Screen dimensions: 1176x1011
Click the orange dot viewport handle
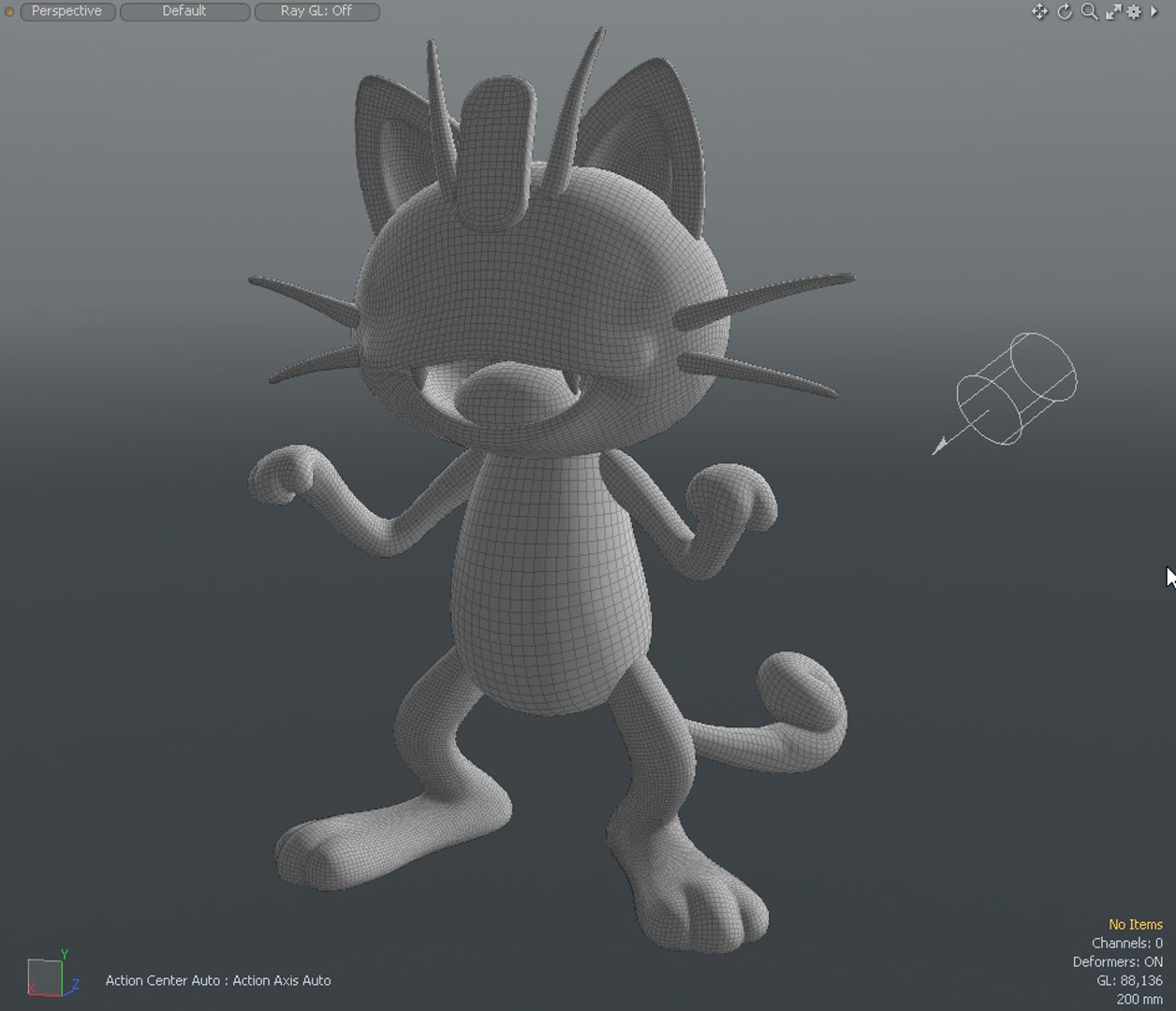[9, 12]
